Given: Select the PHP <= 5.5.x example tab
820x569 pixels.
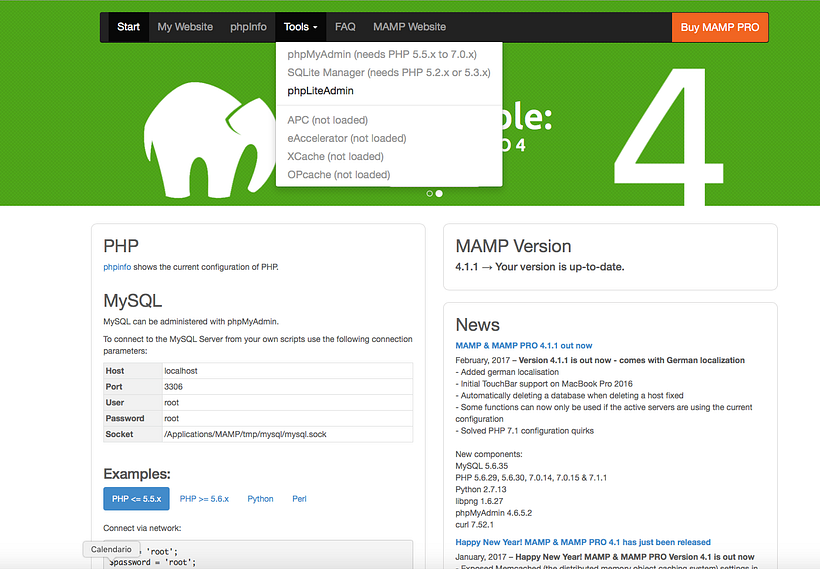Looking at the screenshot, I should pos(136,499).
